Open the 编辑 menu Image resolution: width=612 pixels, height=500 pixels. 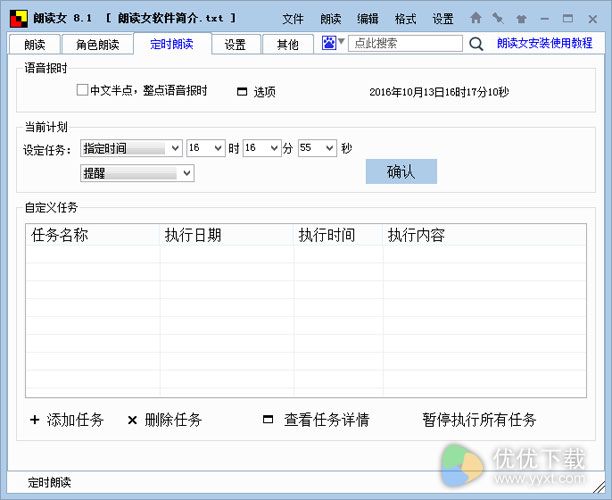pos(368,18)
